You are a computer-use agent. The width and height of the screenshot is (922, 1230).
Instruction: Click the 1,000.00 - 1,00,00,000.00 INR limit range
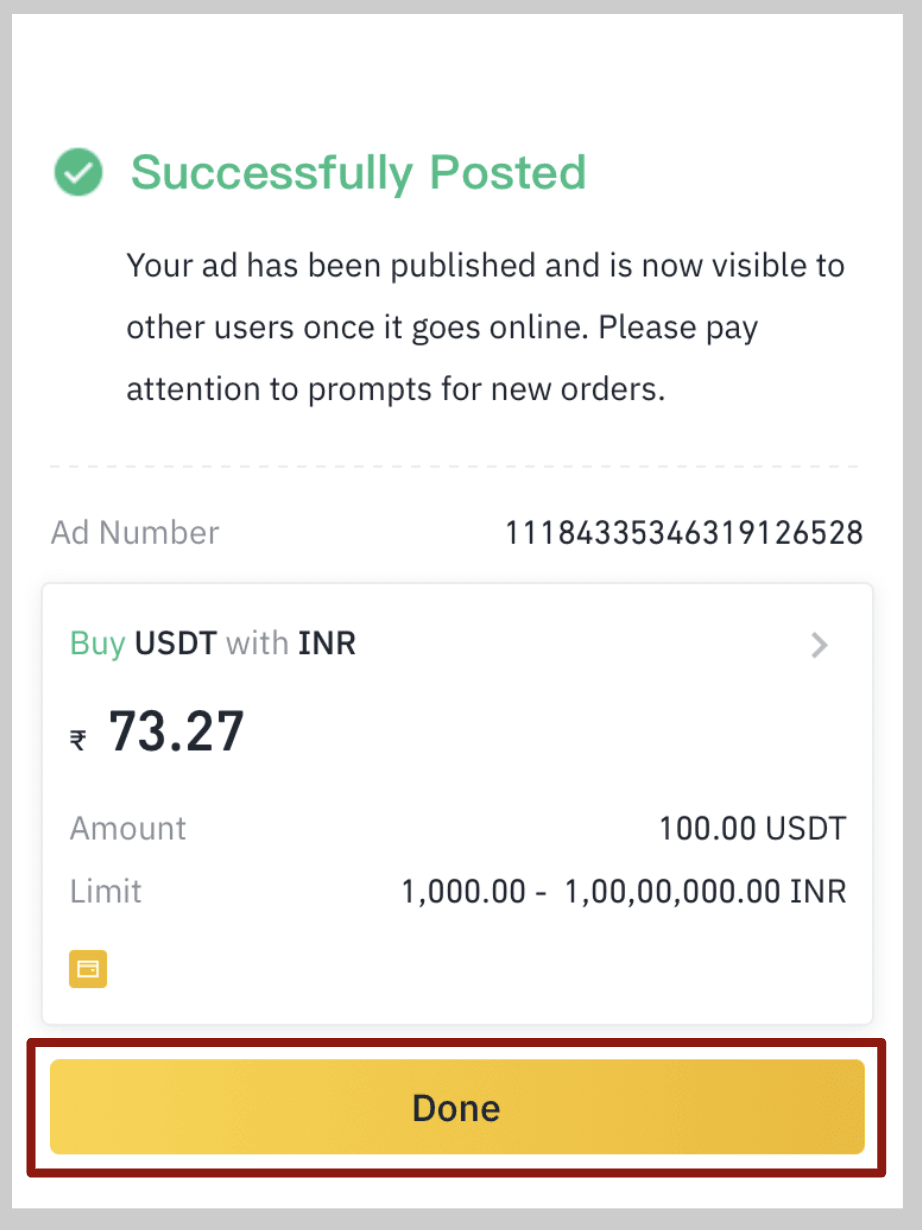(624, 891)
